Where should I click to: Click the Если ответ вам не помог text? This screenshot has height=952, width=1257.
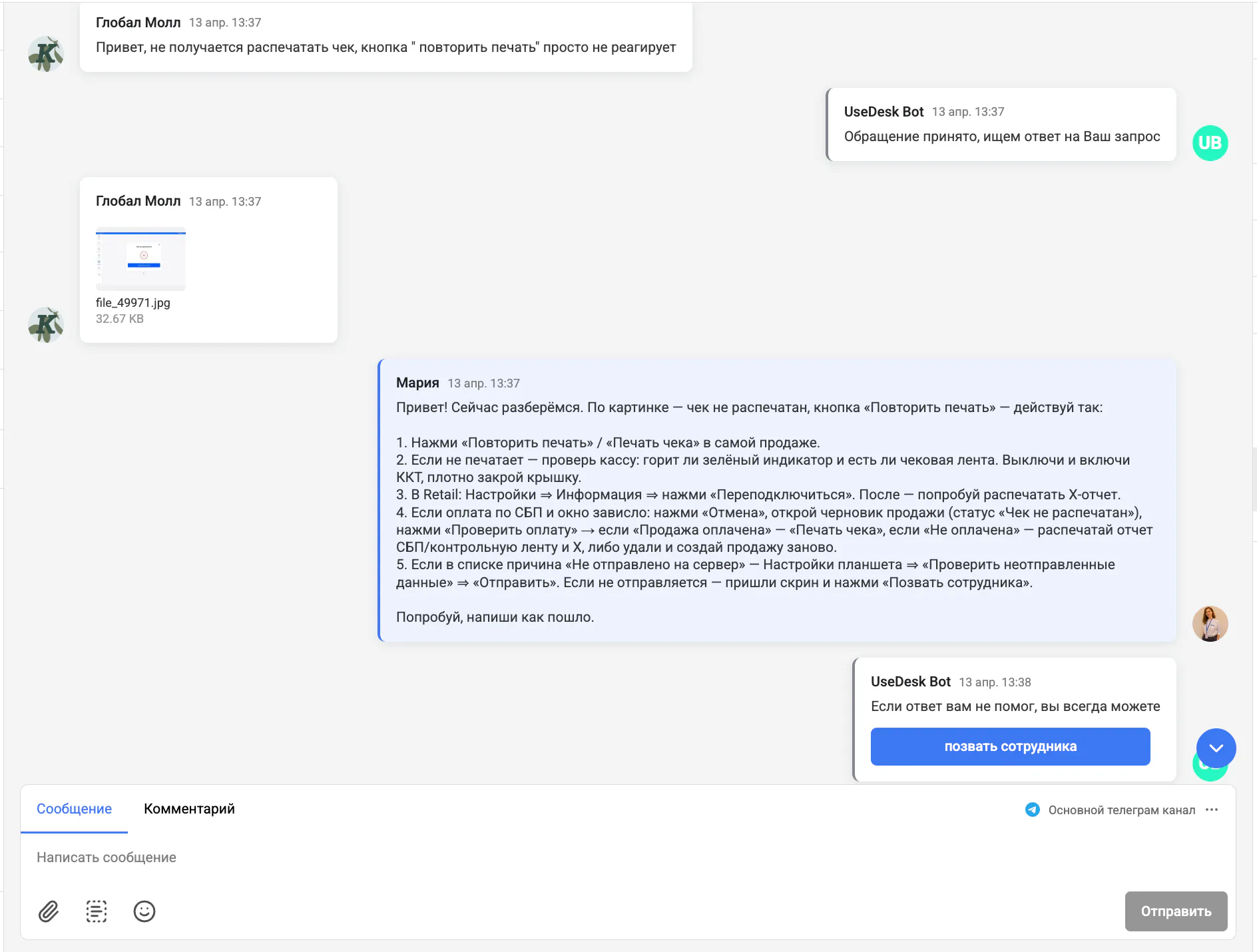point(1015,706)
